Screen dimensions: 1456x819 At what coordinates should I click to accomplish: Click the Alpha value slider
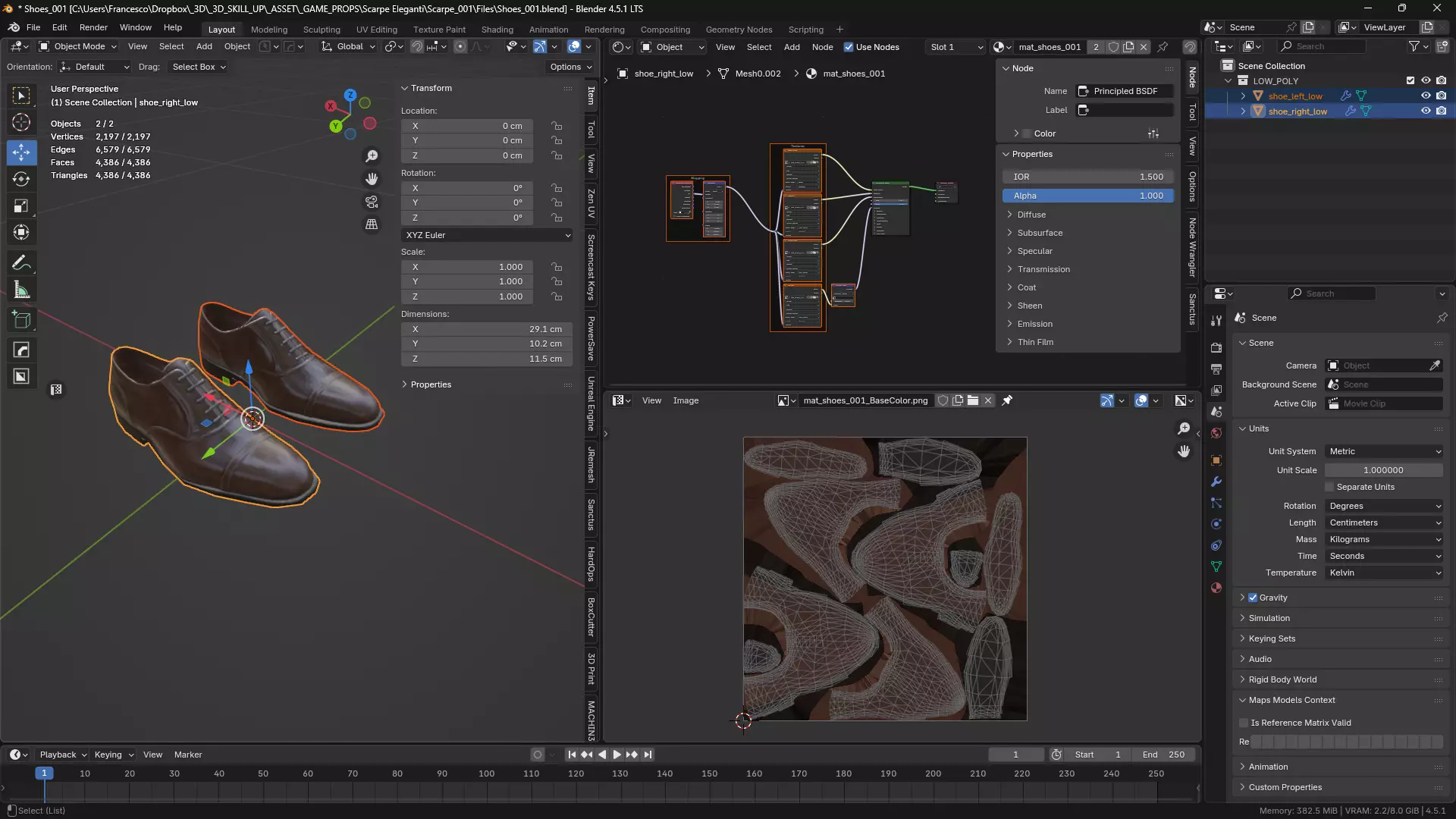click(x=1087, y=196)
